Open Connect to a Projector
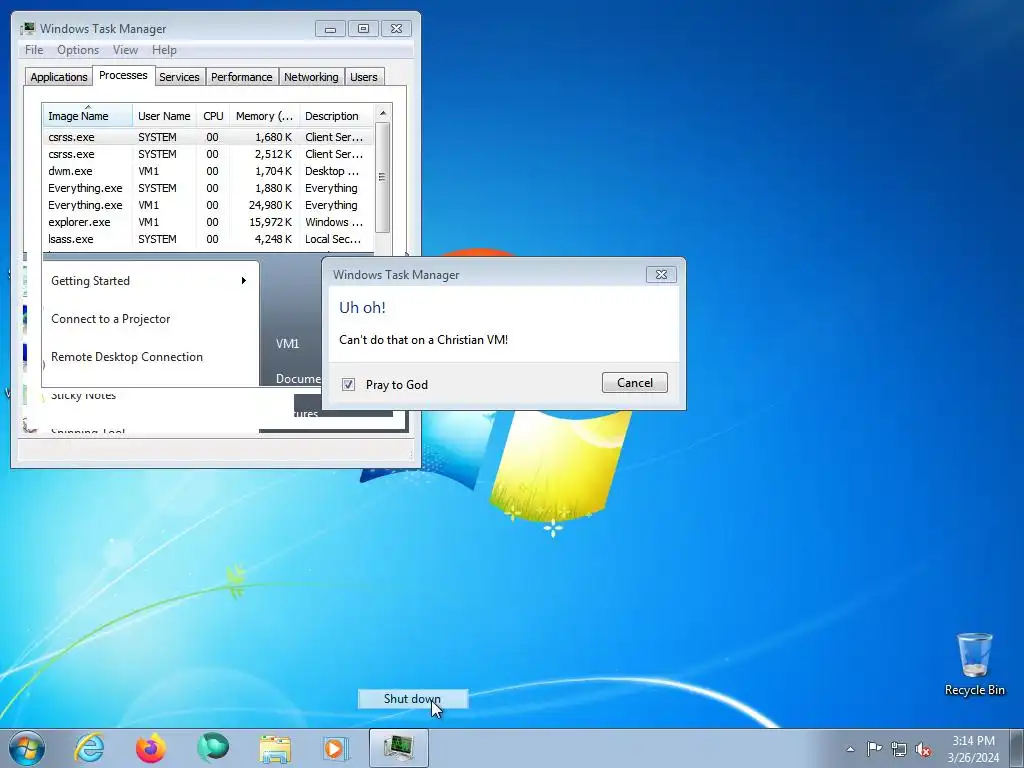 (x=150, y=319)
